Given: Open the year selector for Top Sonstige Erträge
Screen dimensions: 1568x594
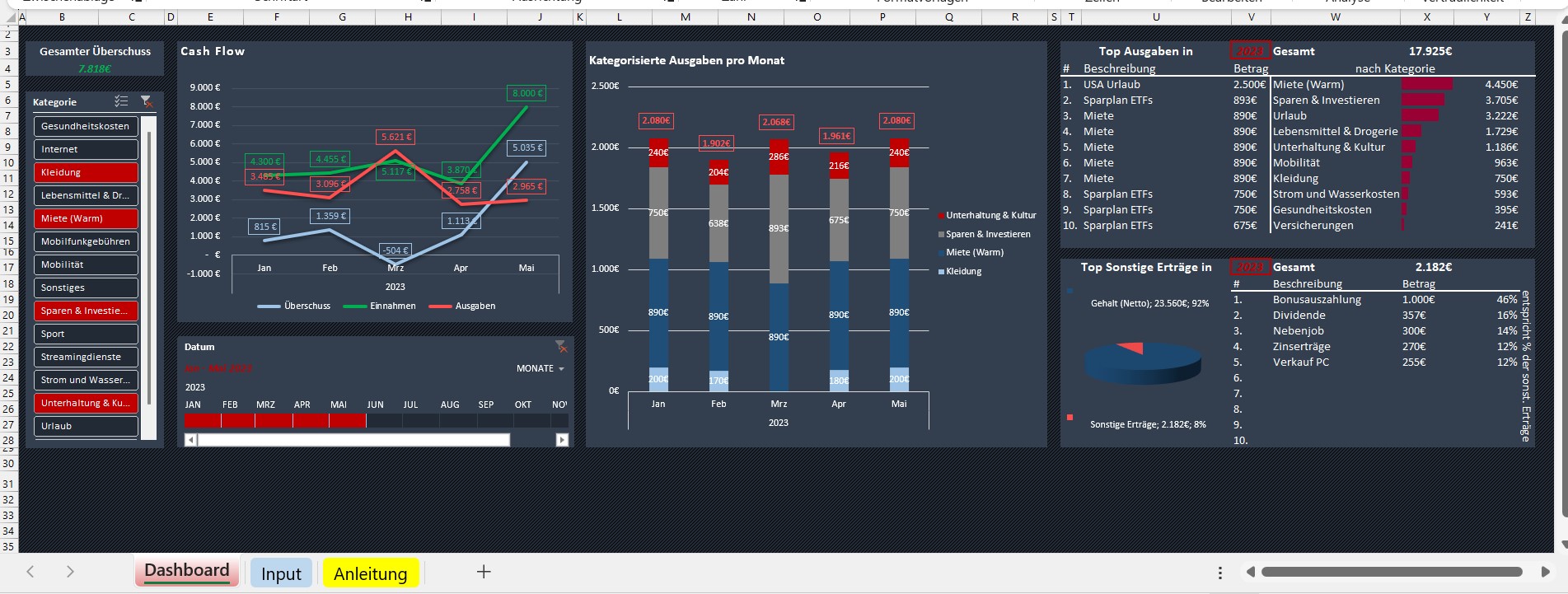Looking at the screenshot, I should point(1250,267).
